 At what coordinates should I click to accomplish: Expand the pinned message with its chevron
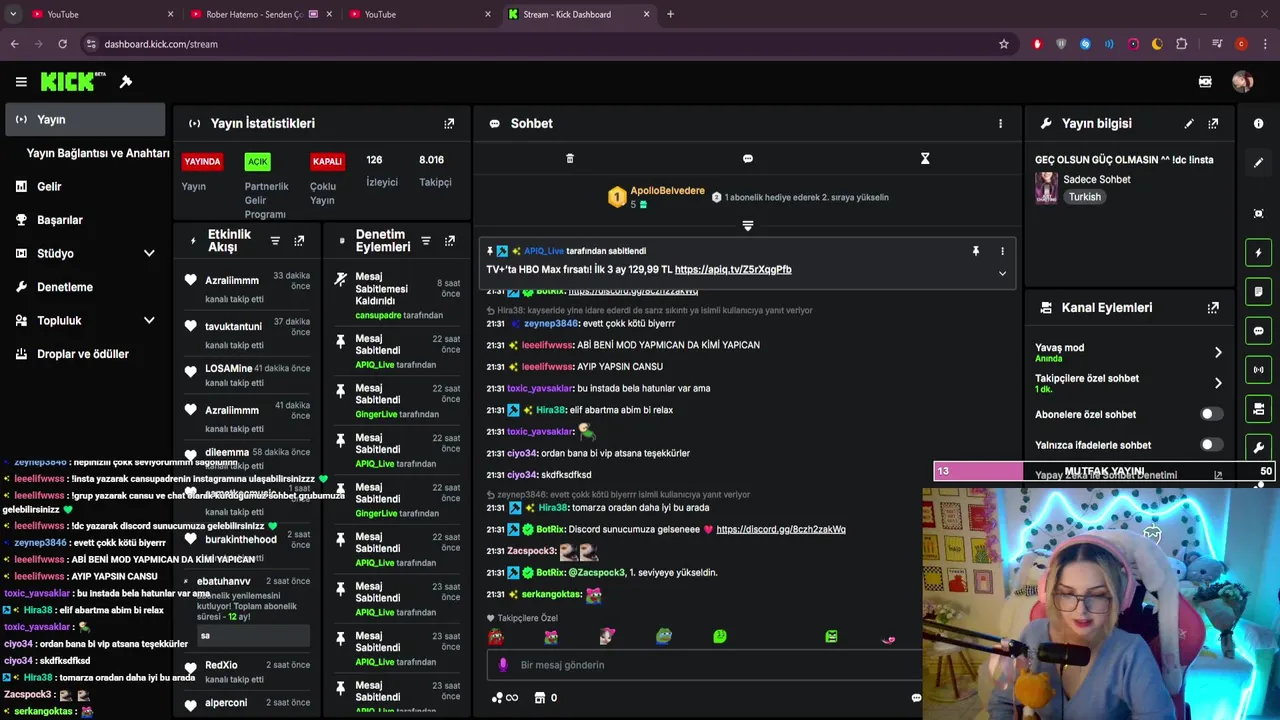pyautogui.click(x=1002, y=273)
